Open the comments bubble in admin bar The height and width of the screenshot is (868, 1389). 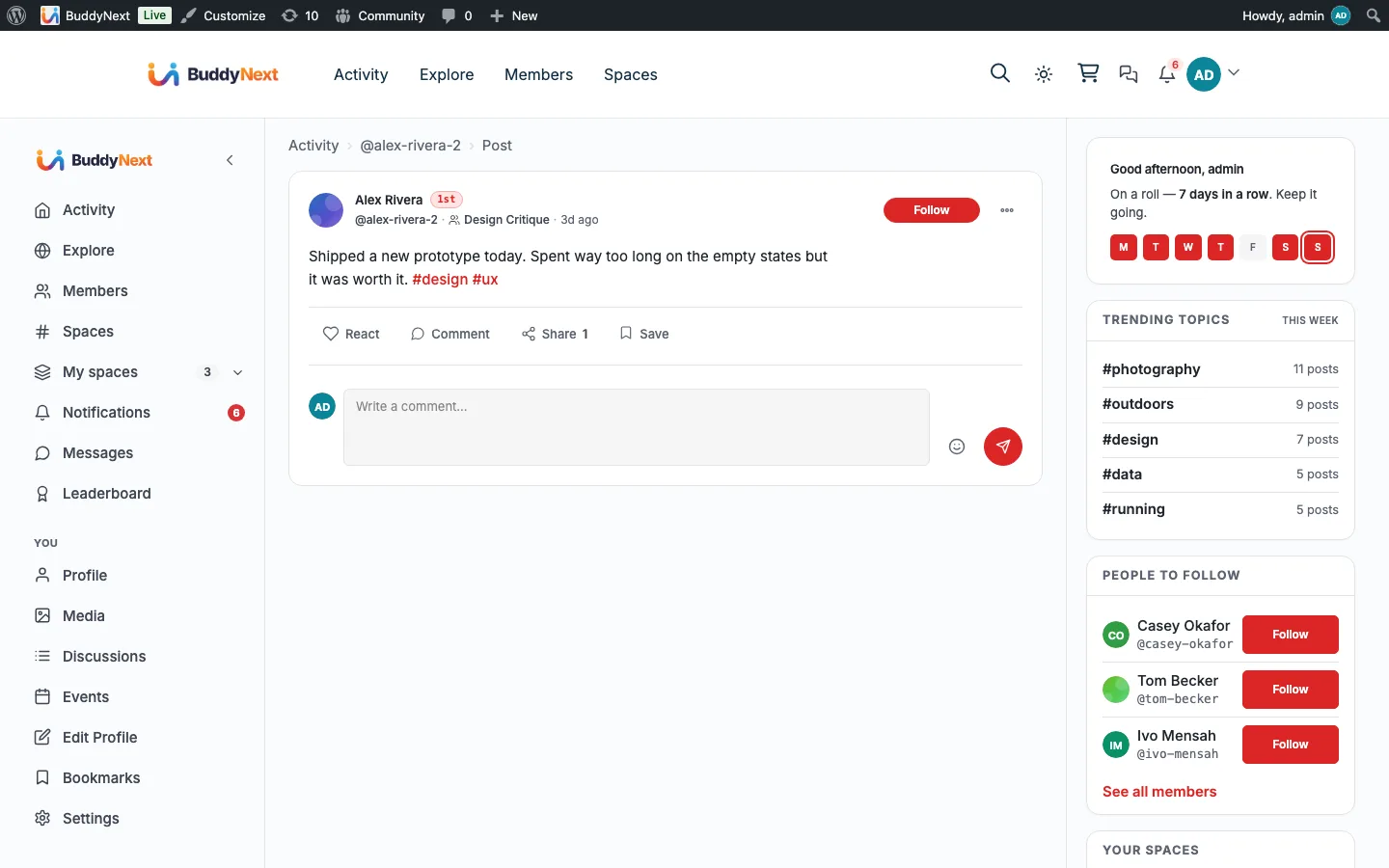(457, 15)
